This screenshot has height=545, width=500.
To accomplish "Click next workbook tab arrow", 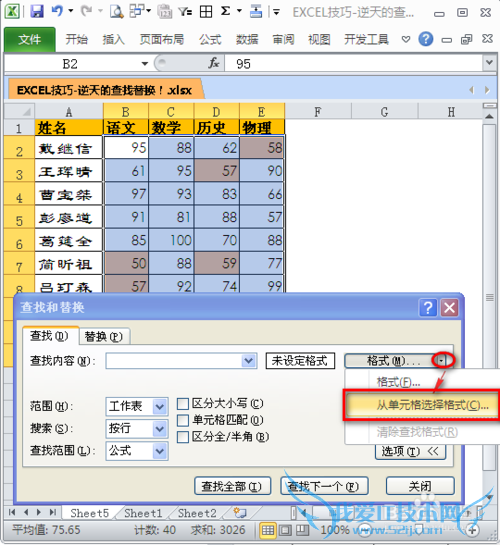I will point(487,90).
